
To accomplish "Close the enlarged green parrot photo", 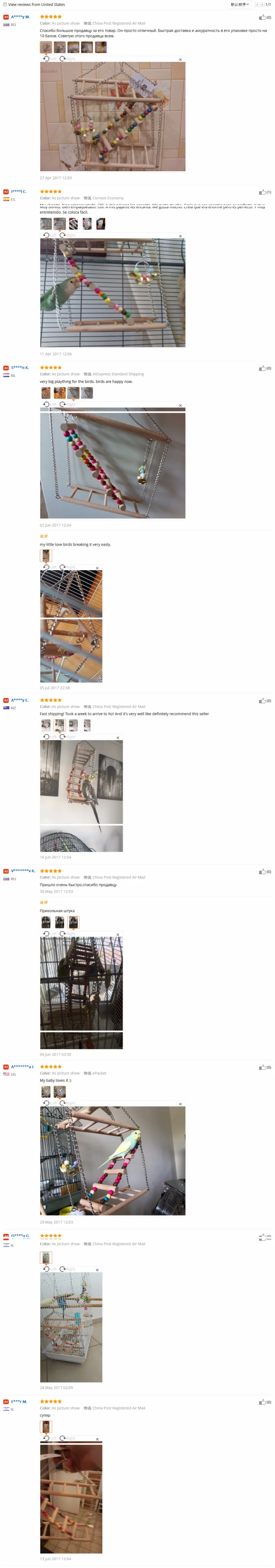I will pyautogui.click(x=180, y=236).
